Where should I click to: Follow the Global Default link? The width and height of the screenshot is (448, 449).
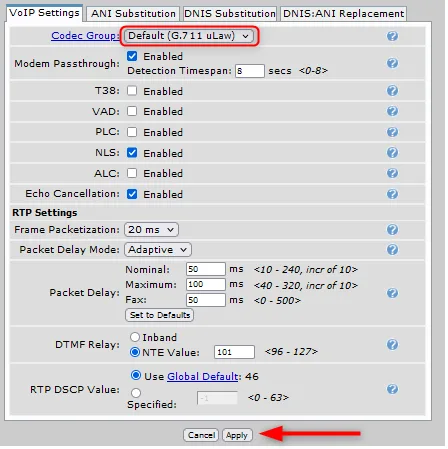click(x=202, y=377)
